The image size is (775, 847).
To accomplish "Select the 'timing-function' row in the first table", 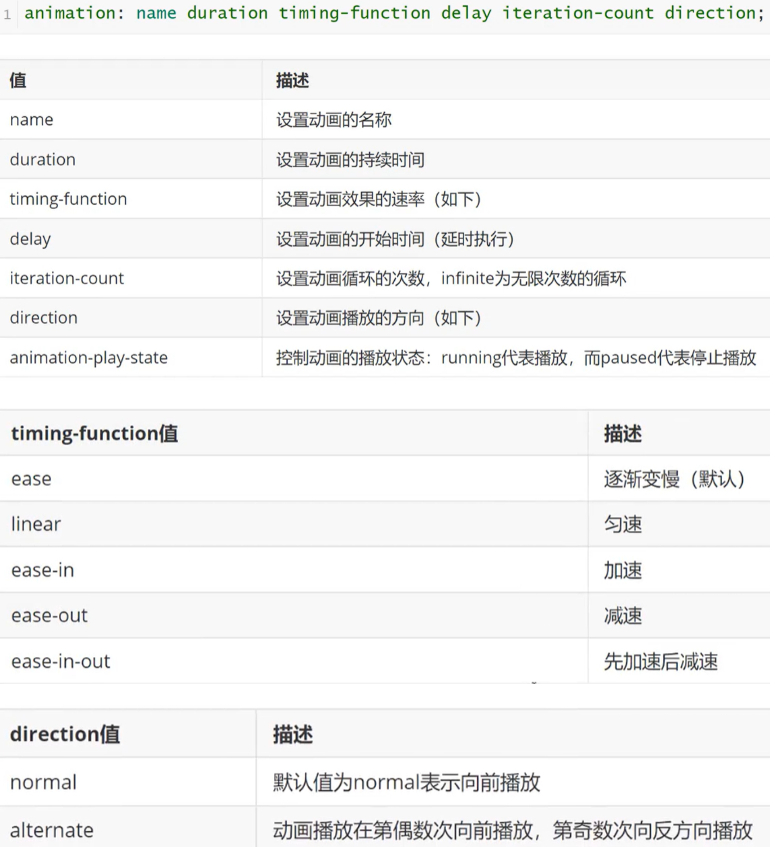I will [x=69, y=199].
